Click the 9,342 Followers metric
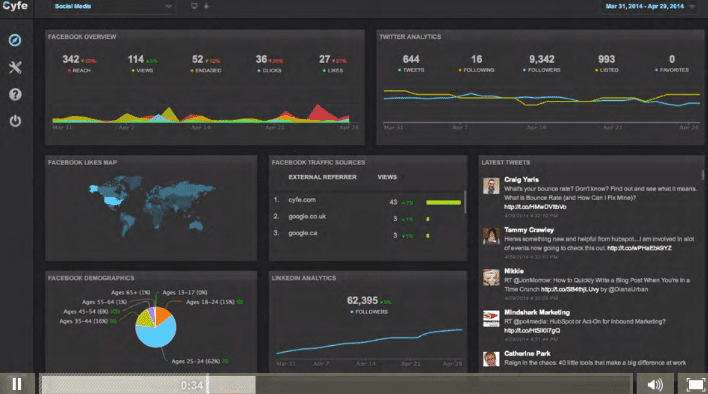Image resolution: width=708 pixels, height=394 pixels. coord(541,63)
